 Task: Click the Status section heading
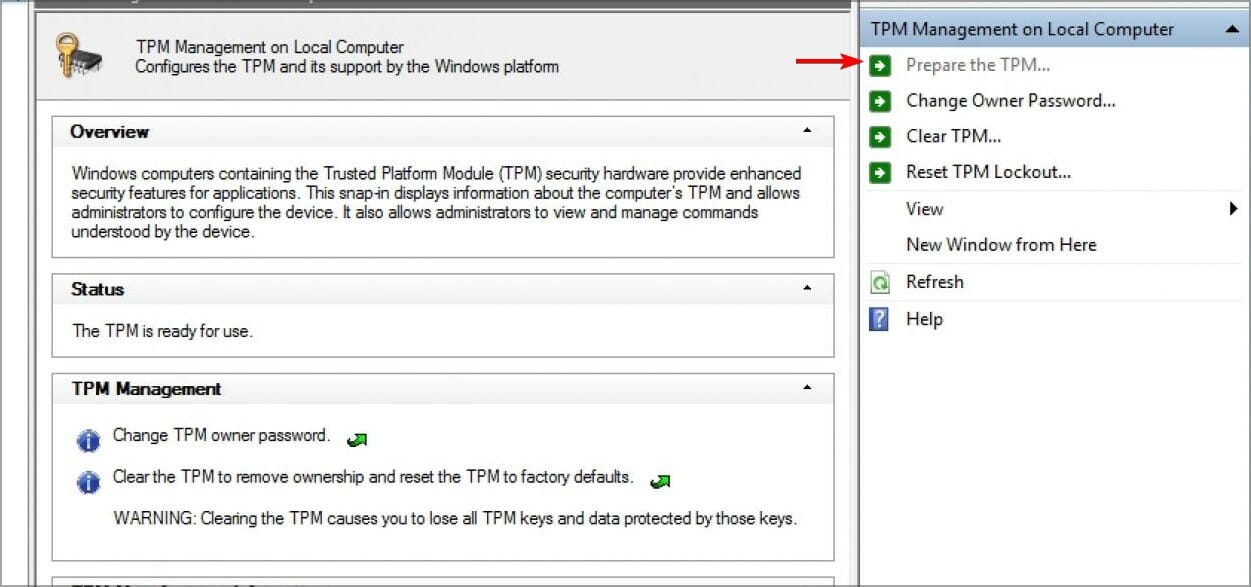98,289
